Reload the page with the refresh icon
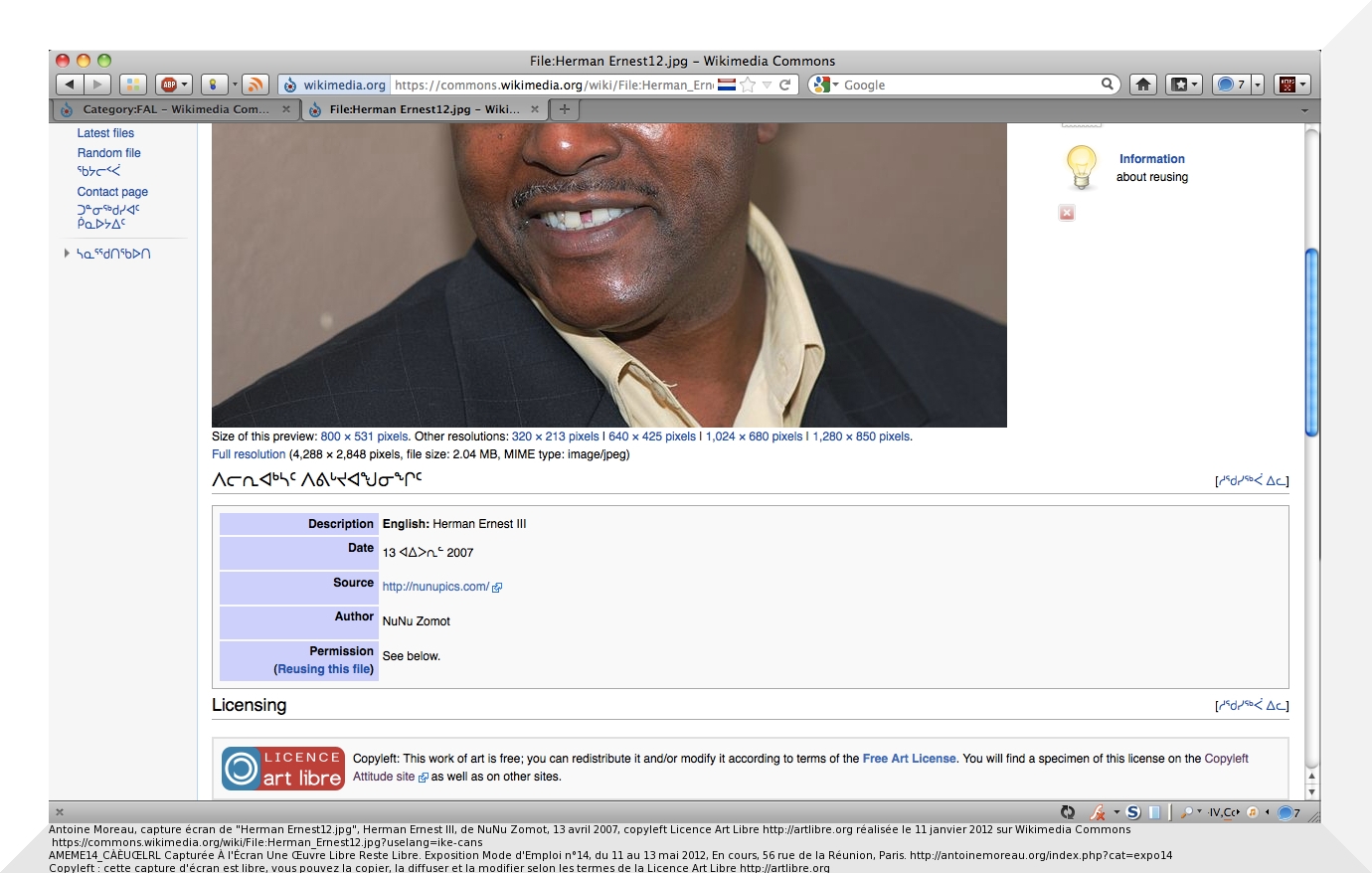Image resolution: width=1372 pixels, height=873 pixels. click(x=785, y=85)
